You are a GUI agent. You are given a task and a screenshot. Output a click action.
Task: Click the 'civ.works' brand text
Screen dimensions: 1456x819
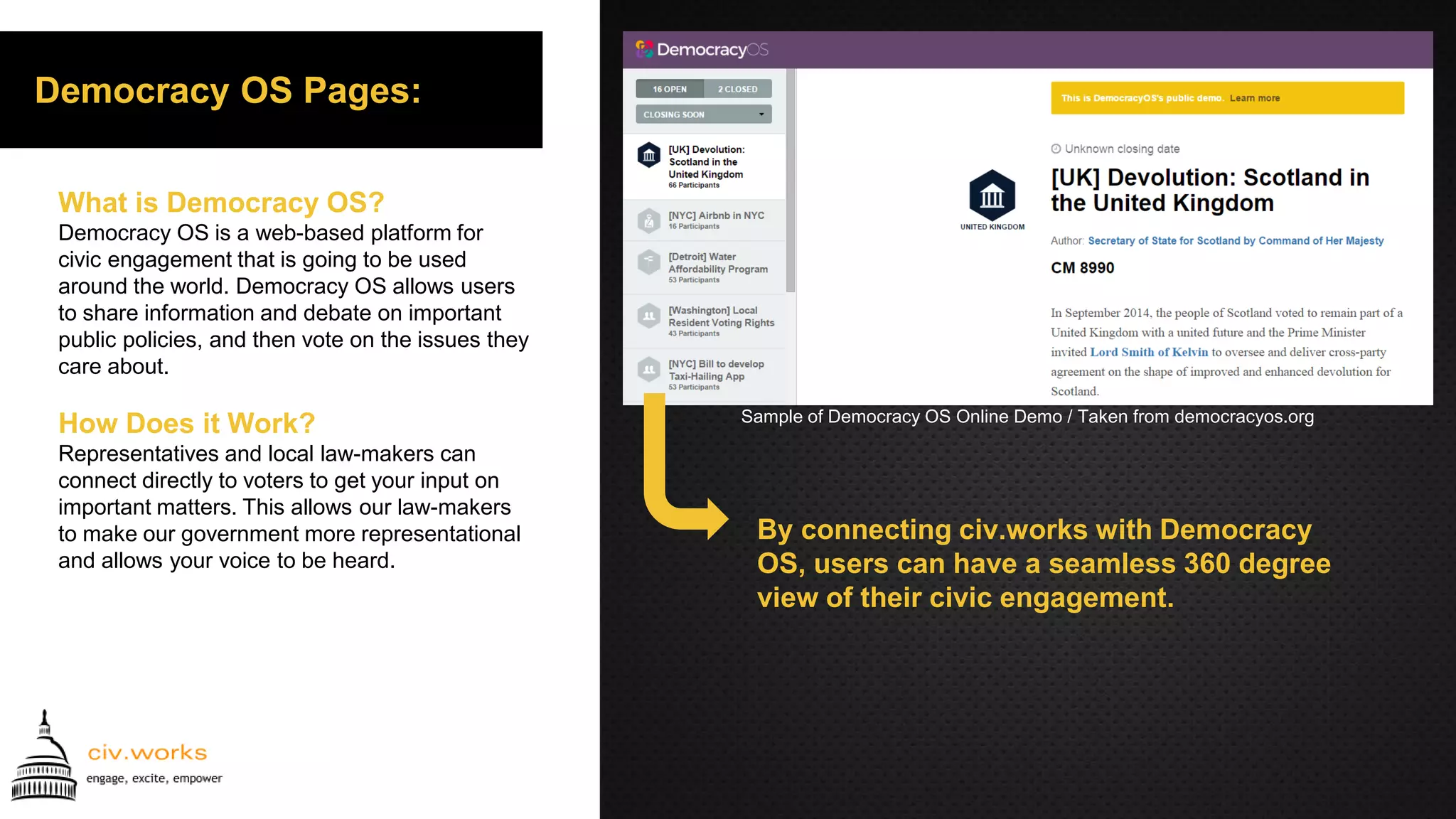(147, 752)
